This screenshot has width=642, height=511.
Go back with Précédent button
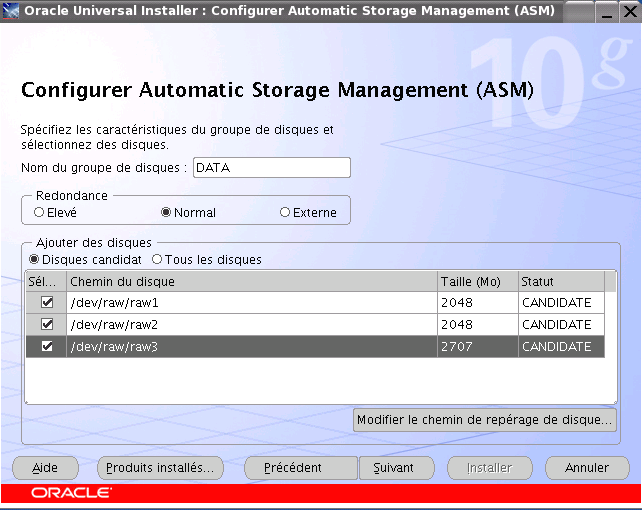coord(301,468)
